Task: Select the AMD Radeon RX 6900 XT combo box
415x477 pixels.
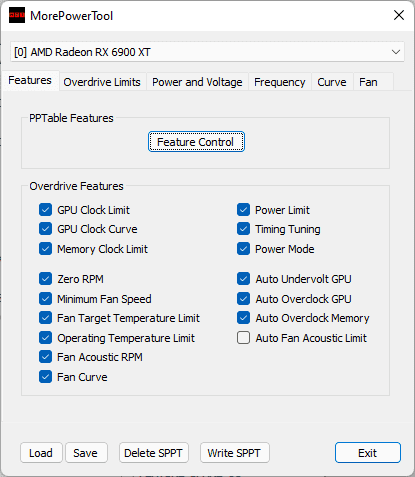Action: click(207, 52)
